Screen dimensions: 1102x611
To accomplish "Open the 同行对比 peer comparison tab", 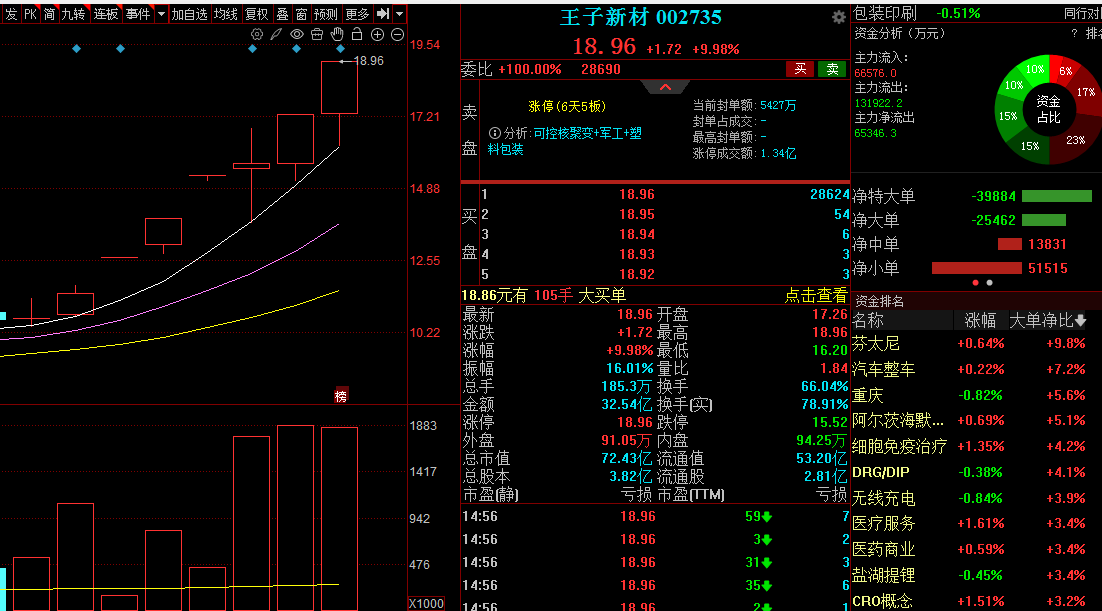I will point(1083,13).
